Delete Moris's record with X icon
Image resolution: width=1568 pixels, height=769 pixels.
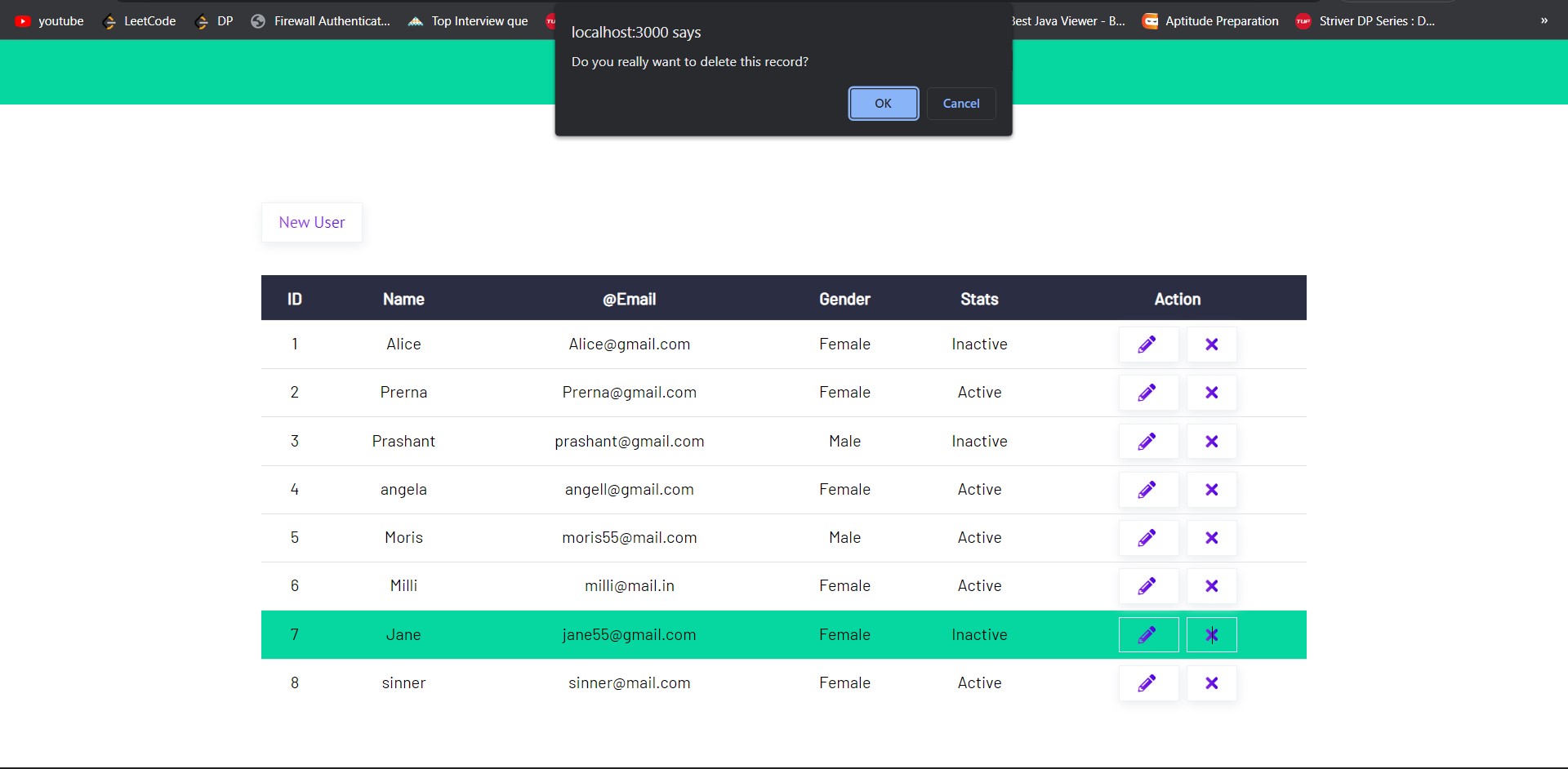[1212, 538]
